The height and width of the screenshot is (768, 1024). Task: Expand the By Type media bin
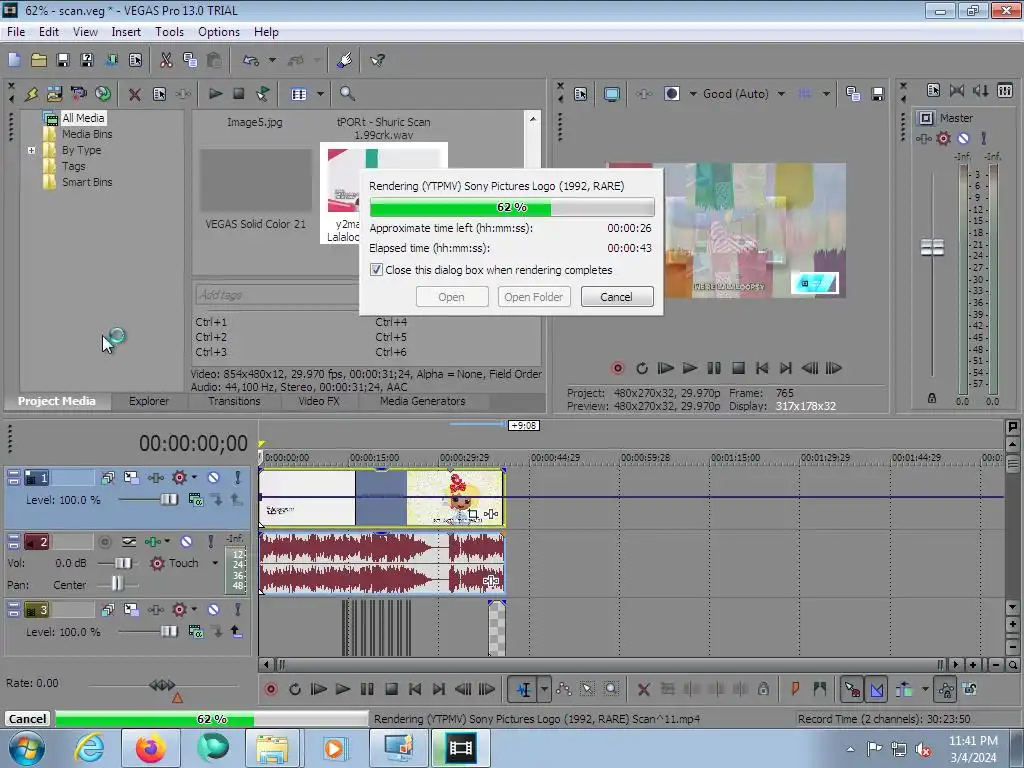[x=31, y=150]
